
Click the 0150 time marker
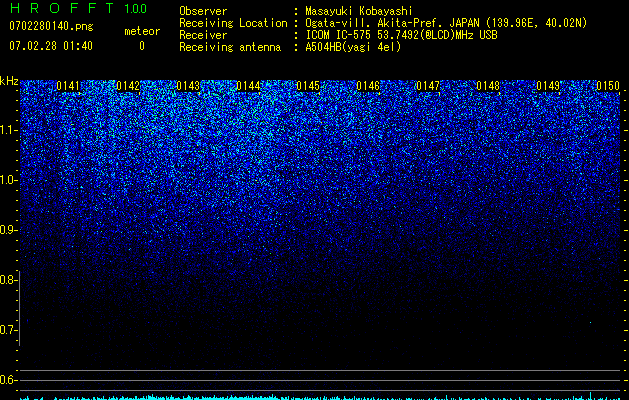(608, 86)
